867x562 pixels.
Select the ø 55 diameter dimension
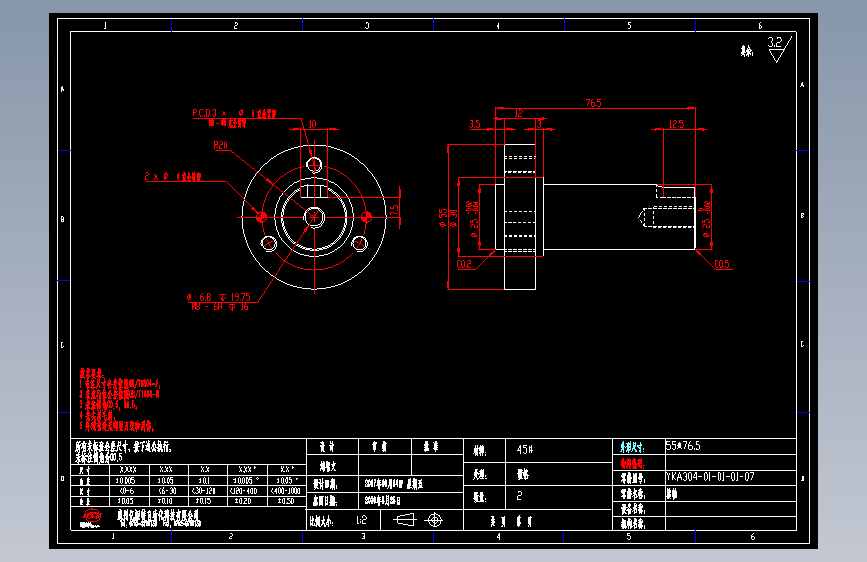tap(442, 218)
